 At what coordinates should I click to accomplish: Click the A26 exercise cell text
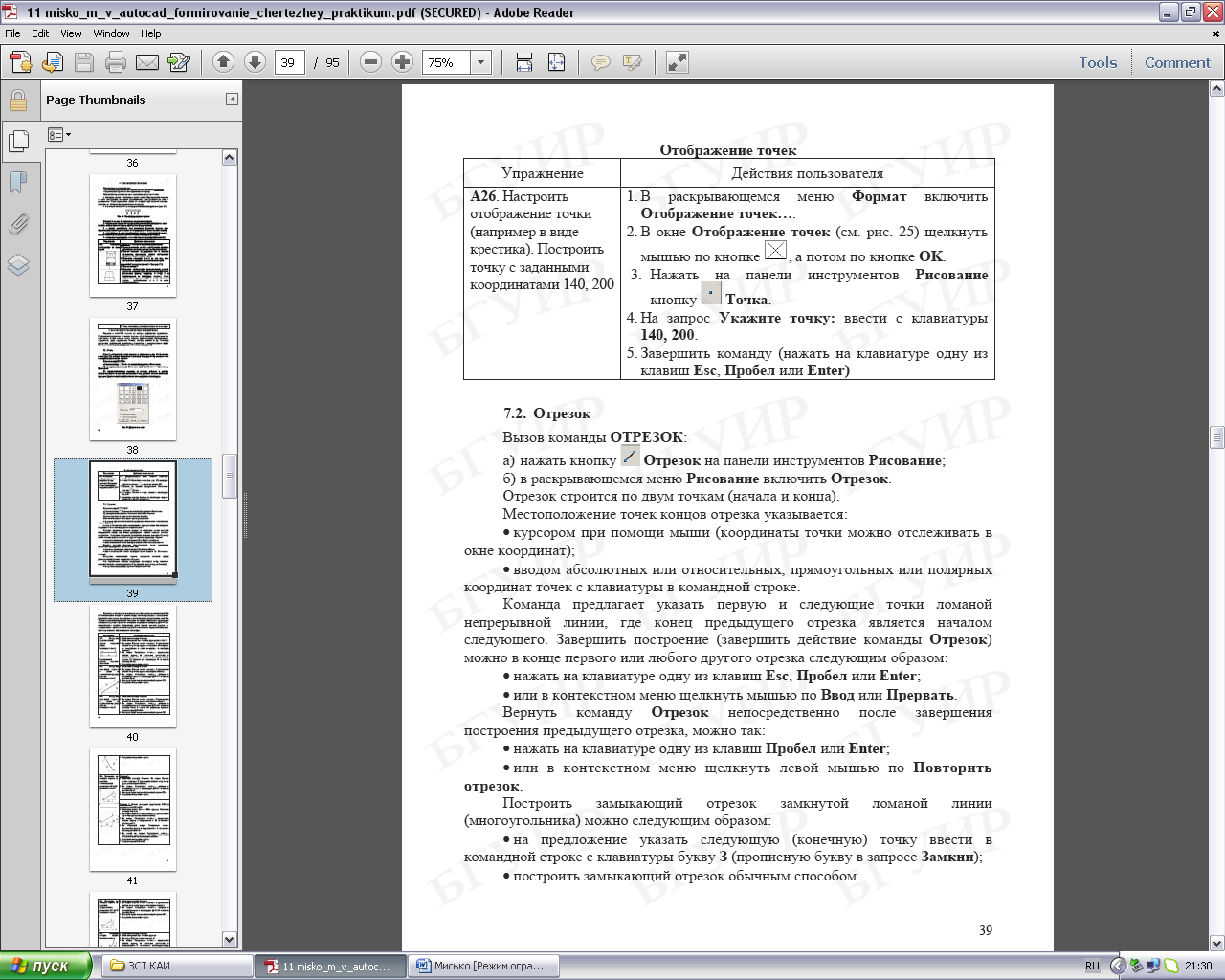click(x=542, y=240)
